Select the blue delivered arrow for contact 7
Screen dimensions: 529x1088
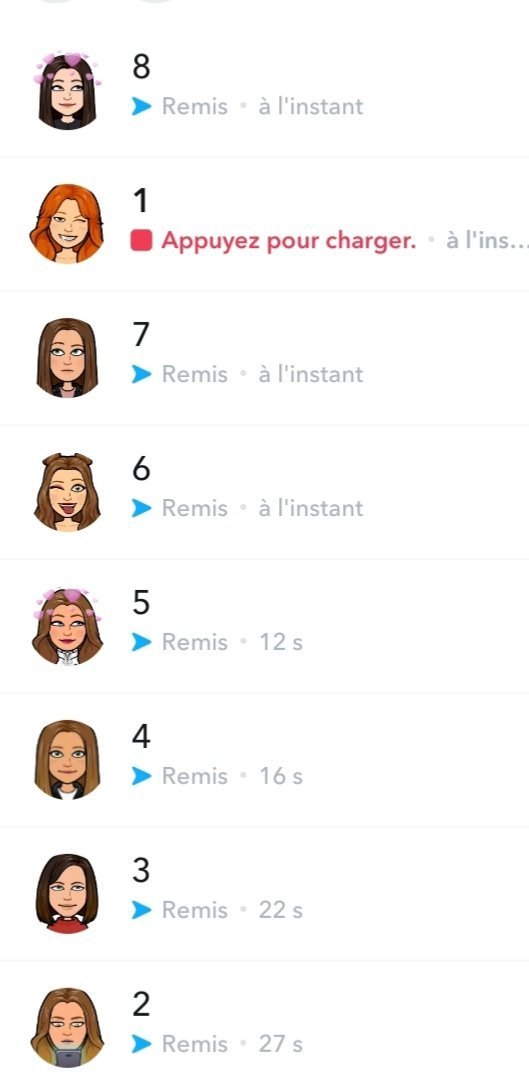tap(142, 375)
